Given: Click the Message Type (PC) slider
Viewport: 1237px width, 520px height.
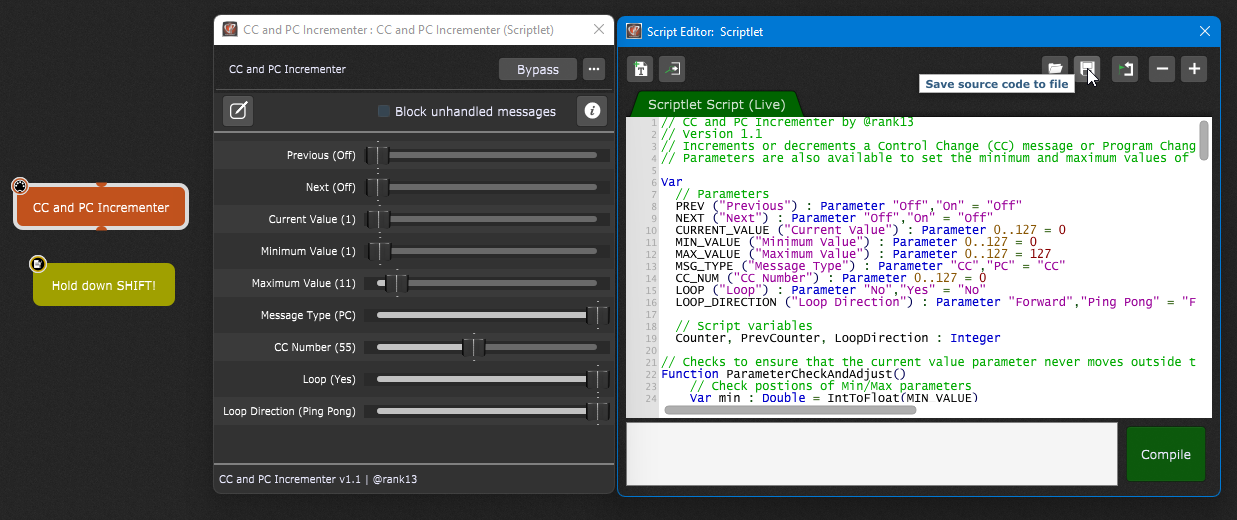Looking at the screenshot, I should click(487, 315).
